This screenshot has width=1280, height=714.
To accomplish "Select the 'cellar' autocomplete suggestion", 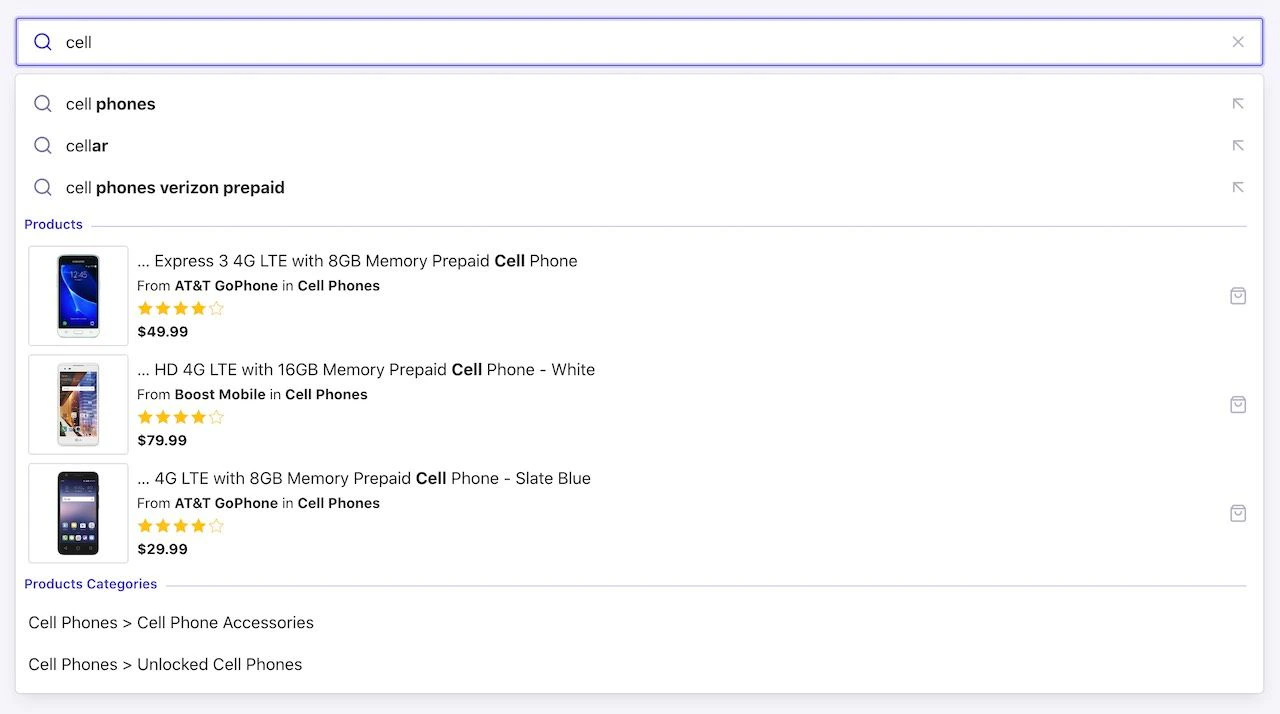I will pos(85,146).
